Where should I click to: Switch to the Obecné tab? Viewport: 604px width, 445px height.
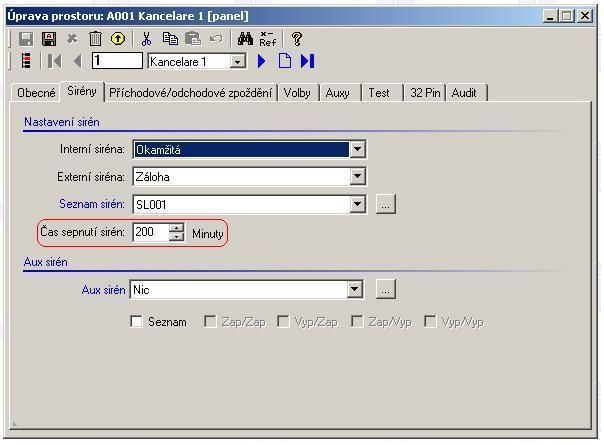(x=37, y=92)
